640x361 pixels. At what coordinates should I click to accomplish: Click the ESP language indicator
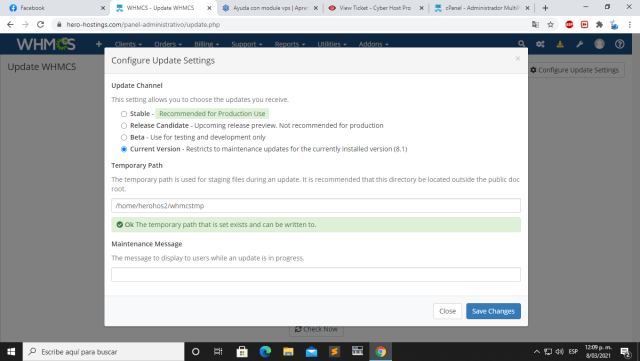tap(573, 352)
